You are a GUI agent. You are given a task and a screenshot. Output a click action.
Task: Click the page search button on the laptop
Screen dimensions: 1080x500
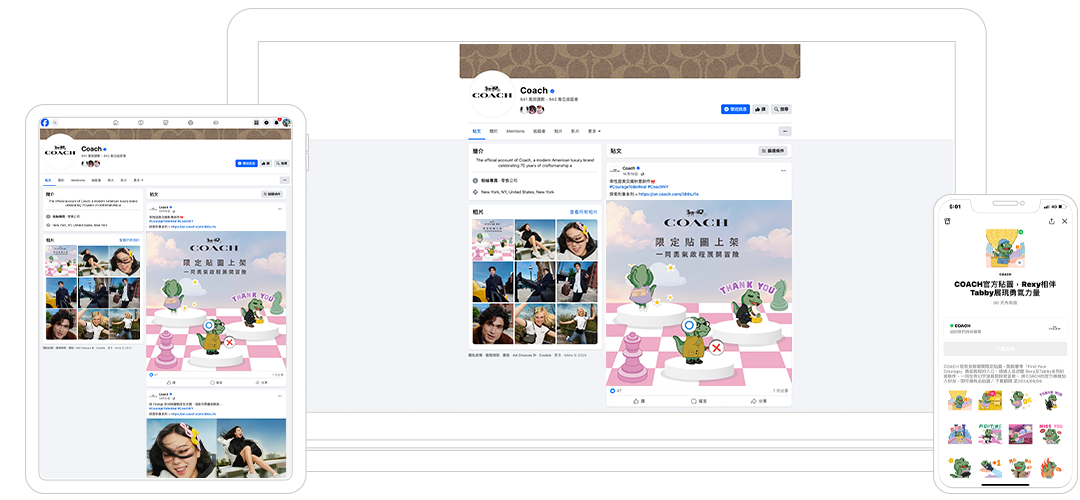781,109
